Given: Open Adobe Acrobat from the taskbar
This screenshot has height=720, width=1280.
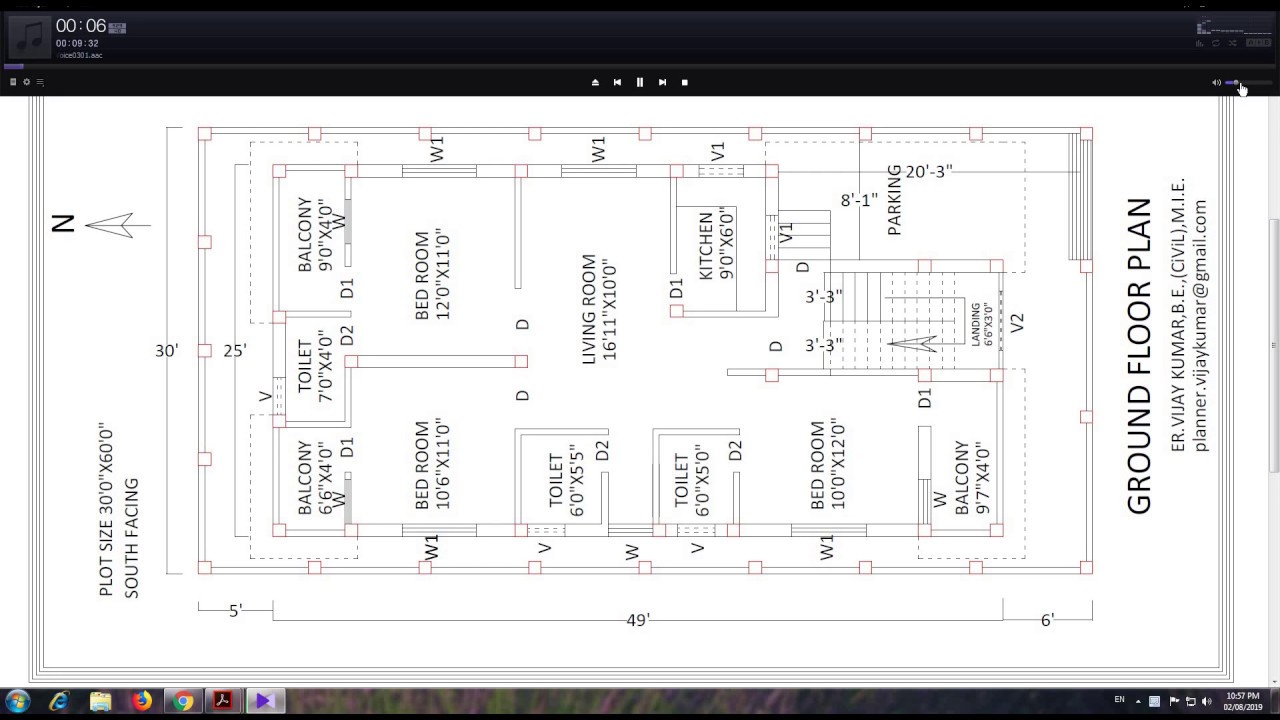Looking at the screenshot, I should (223, 701).
